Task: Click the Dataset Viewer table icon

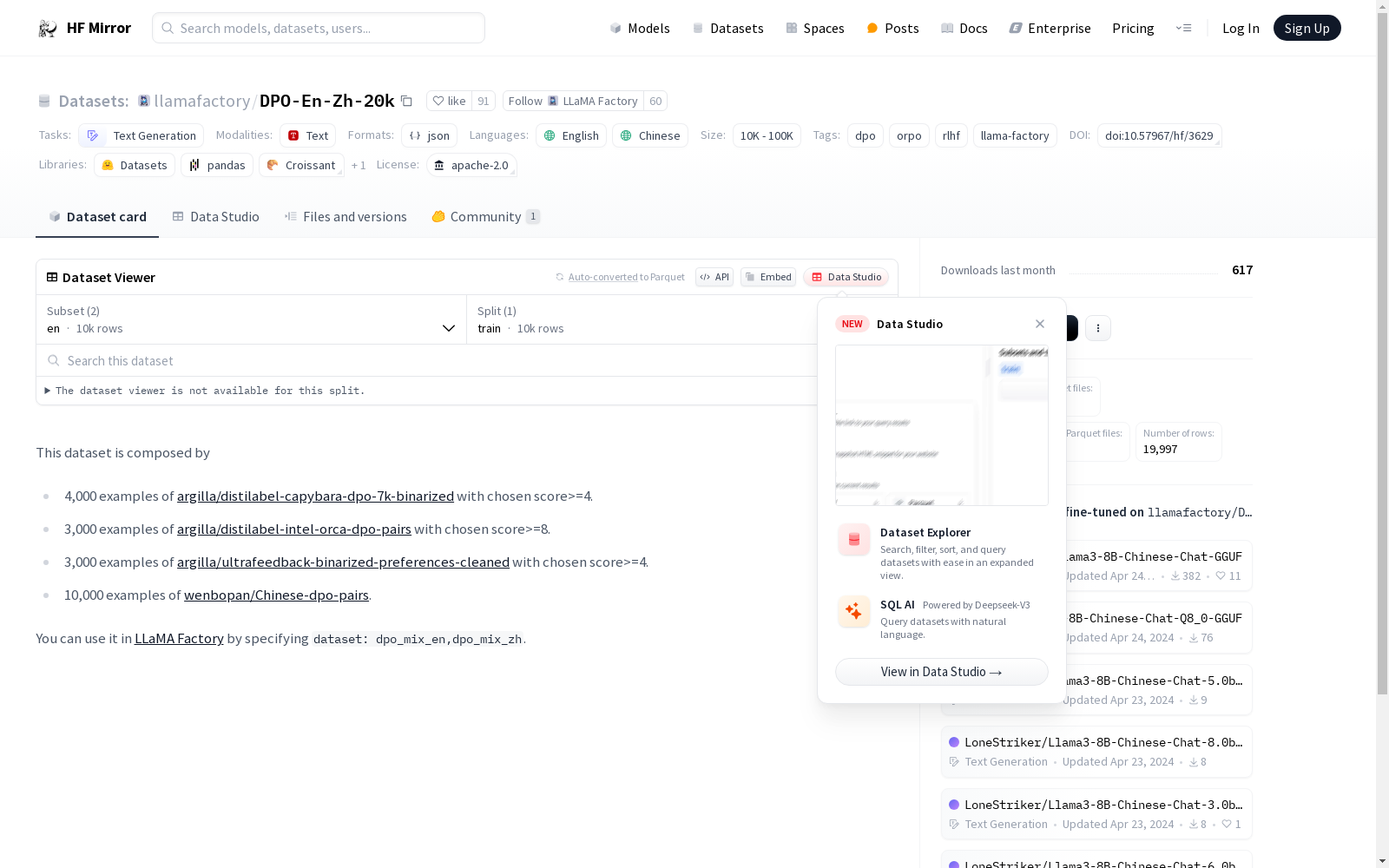Action: click(52, 277)
